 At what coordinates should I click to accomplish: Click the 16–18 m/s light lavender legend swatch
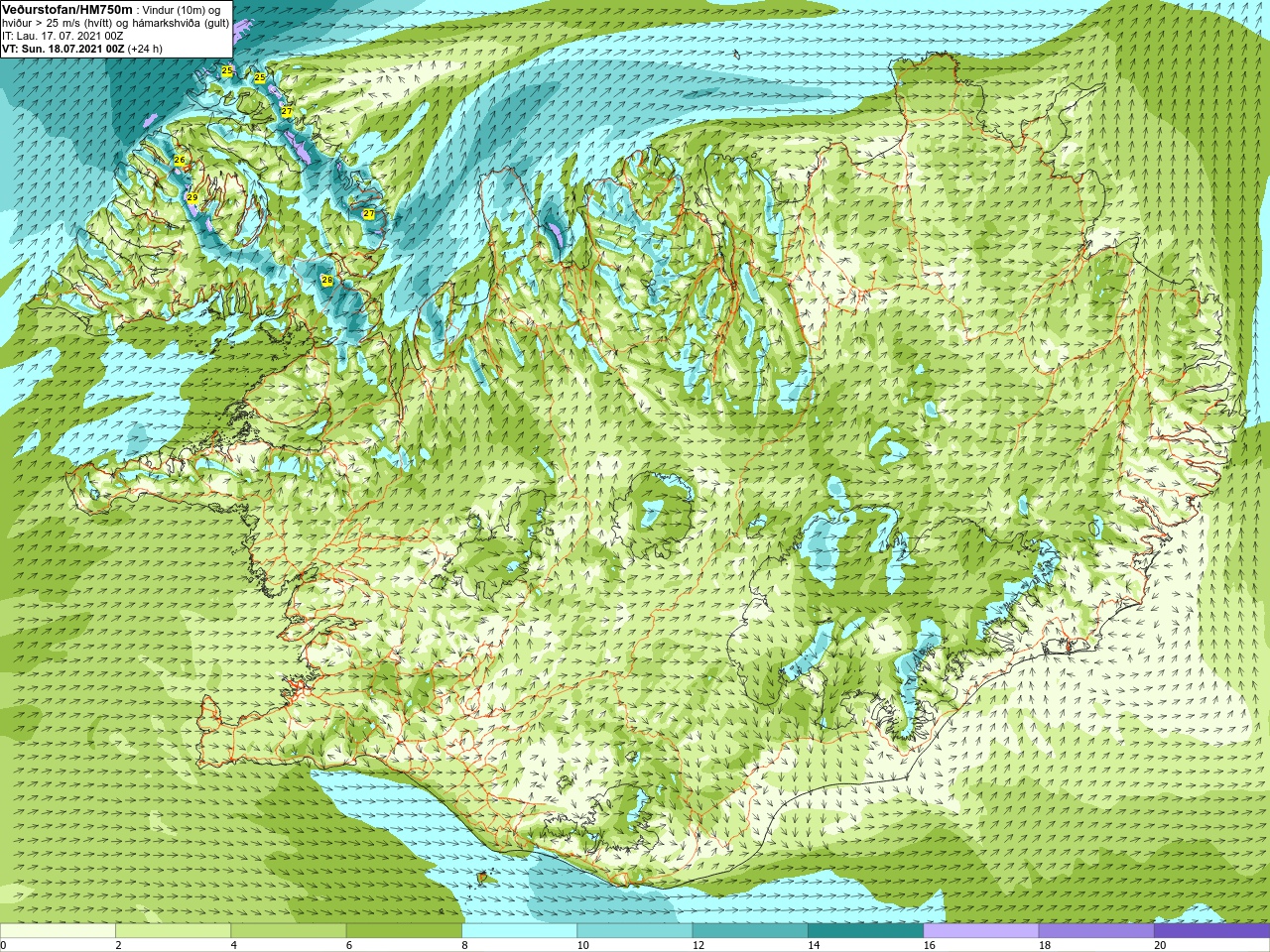point(981,930)
